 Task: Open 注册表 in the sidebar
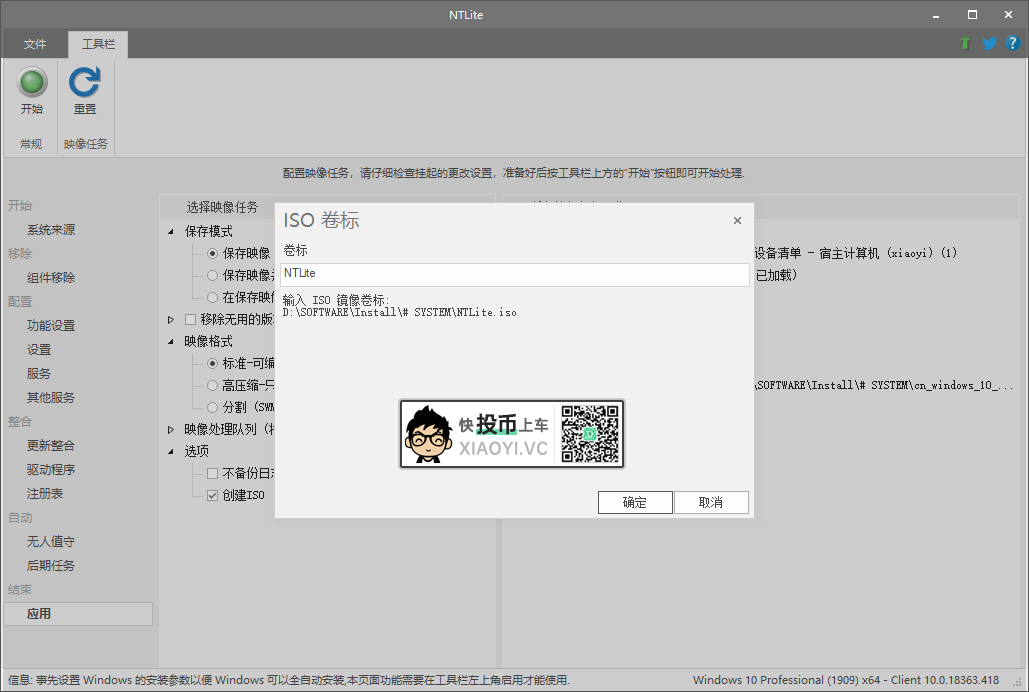(x=45, y=494)
